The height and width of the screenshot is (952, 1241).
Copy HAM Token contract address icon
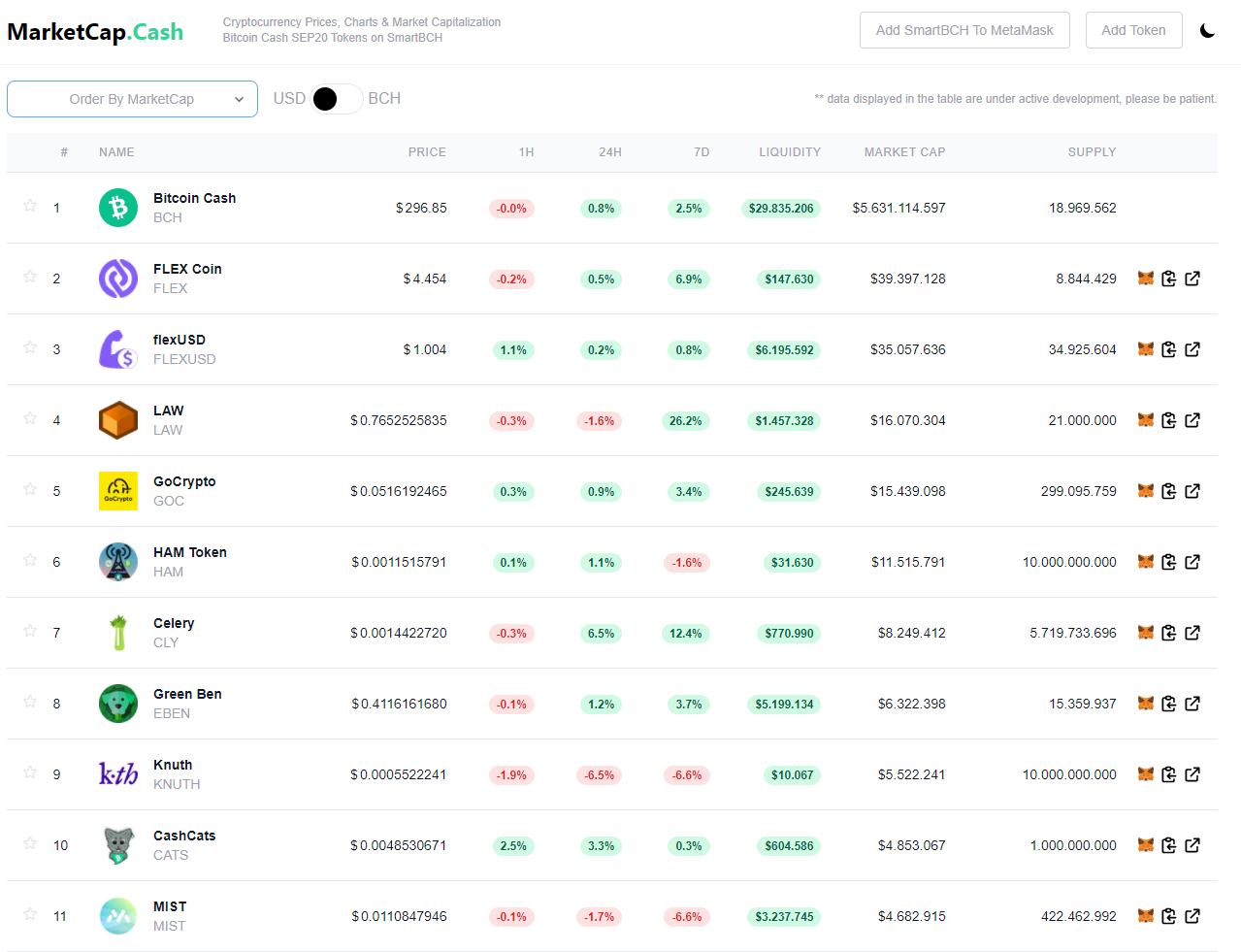click(x=1169, y=562)
